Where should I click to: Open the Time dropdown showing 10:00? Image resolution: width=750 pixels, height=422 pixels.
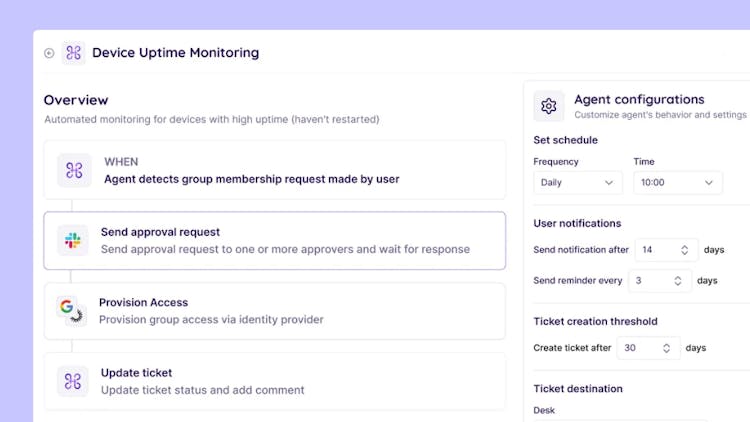click(x=677, y=183)
